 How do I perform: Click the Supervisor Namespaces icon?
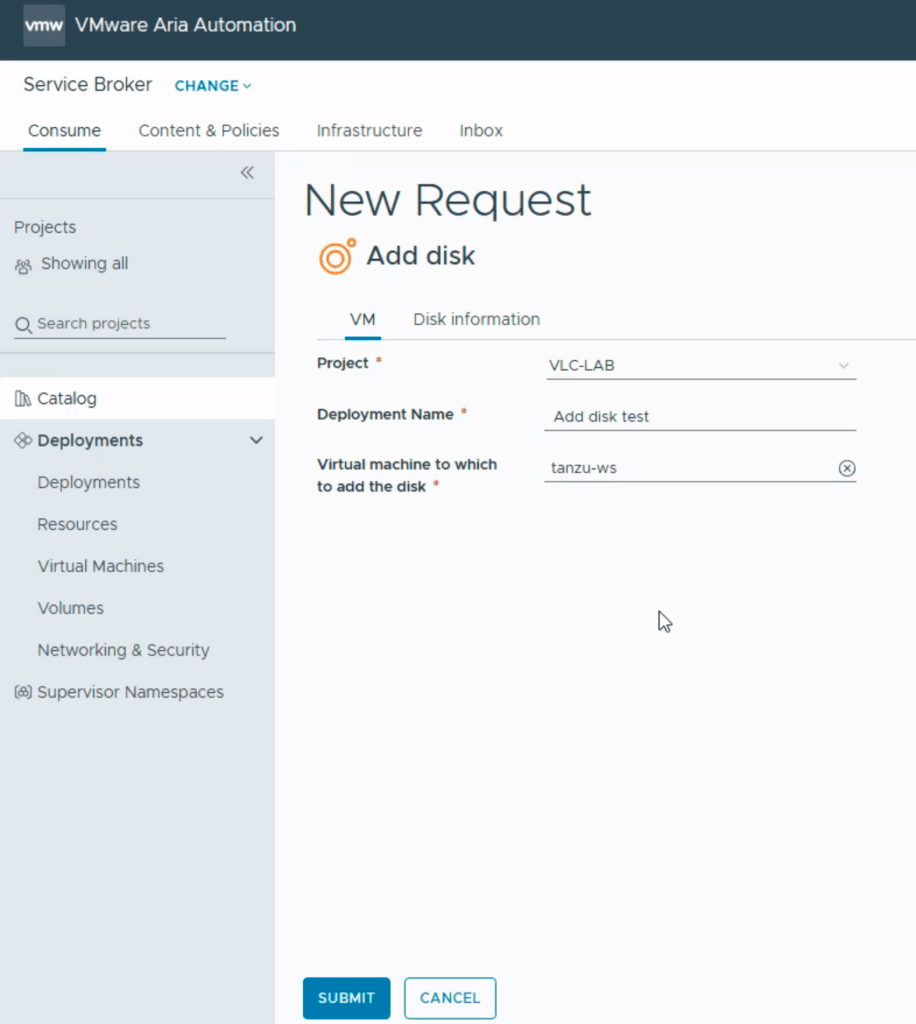(x=23, y=692)
